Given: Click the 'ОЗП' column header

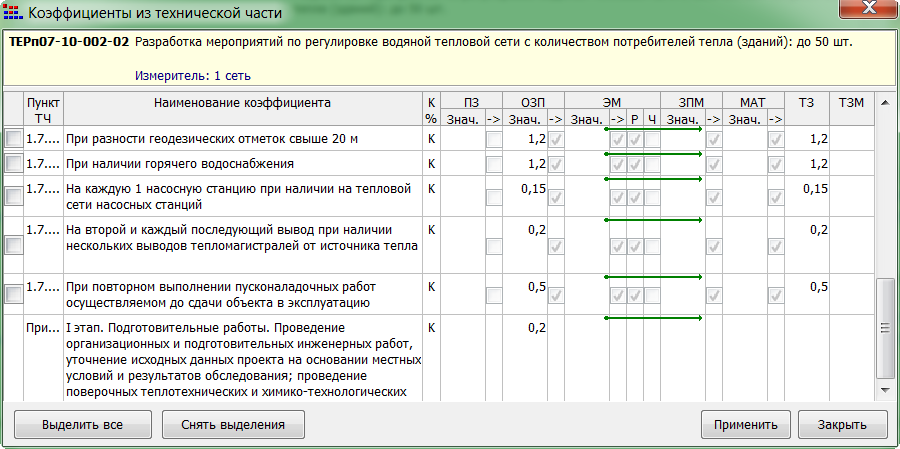Looking at the screenshot, I should tap(533, 102).
